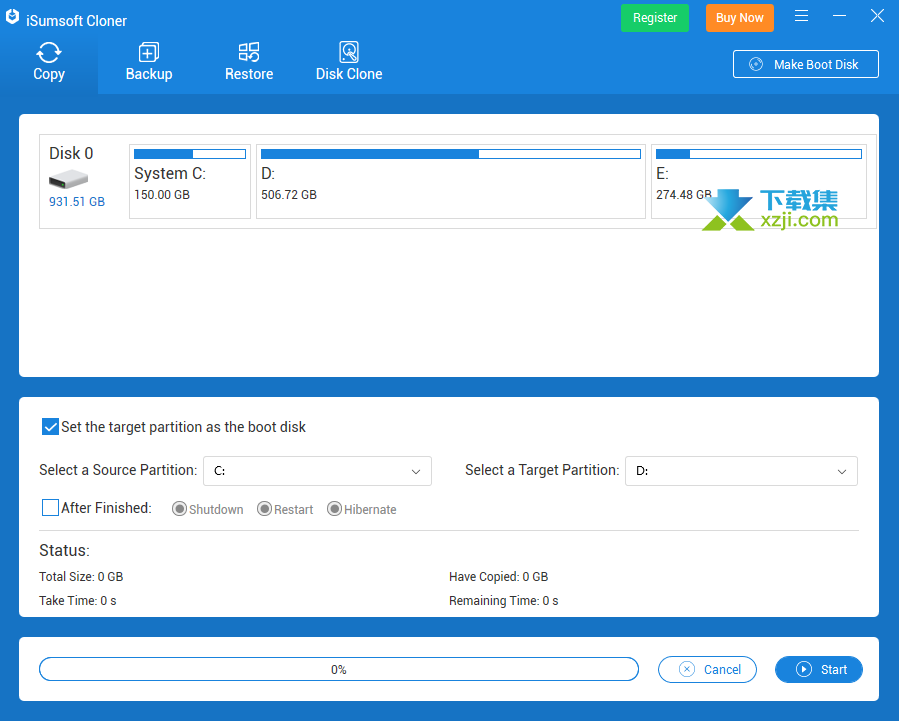Uncheck Set target partition as boot disk
This screenshot has height=721, width=899.
[x=50, y=427]
